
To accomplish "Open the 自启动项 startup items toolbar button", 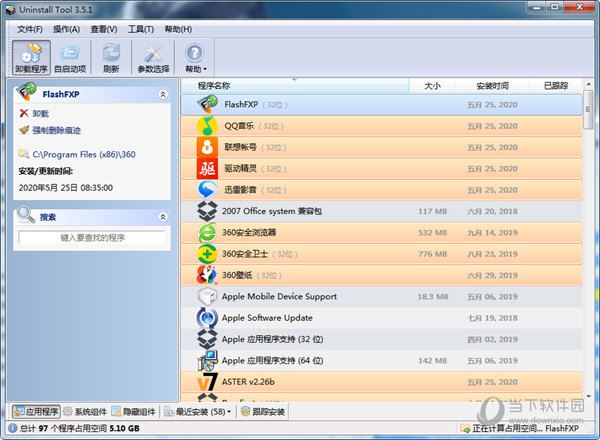I will (70, 57).
